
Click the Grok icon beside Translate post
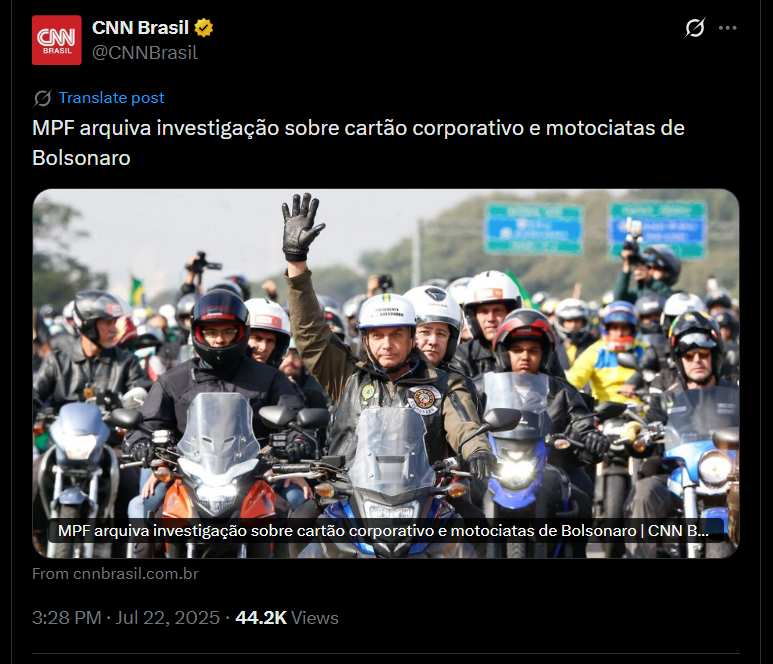pos(42,98)
